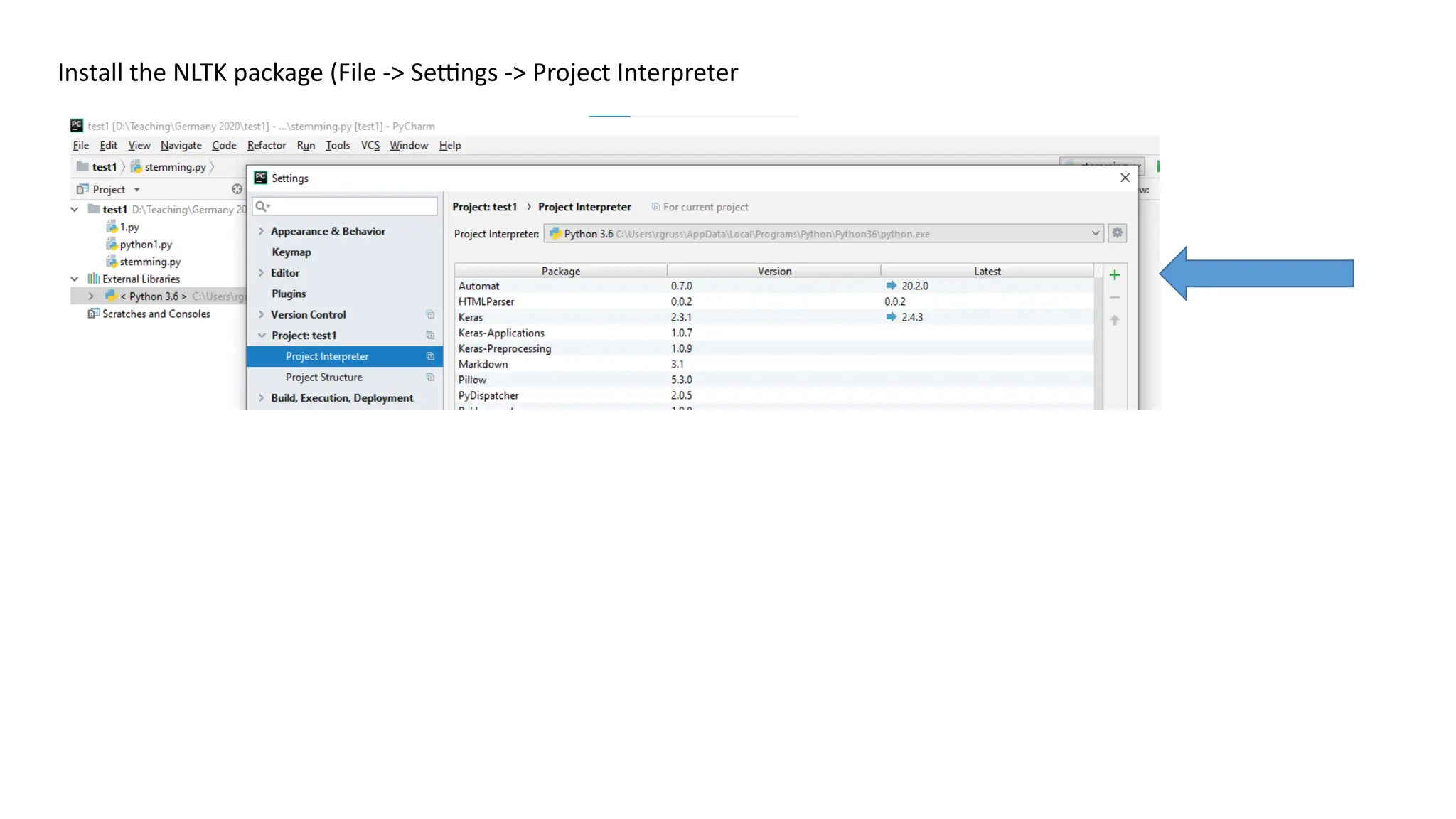Collapse the External Libraries node

(75, 279)
